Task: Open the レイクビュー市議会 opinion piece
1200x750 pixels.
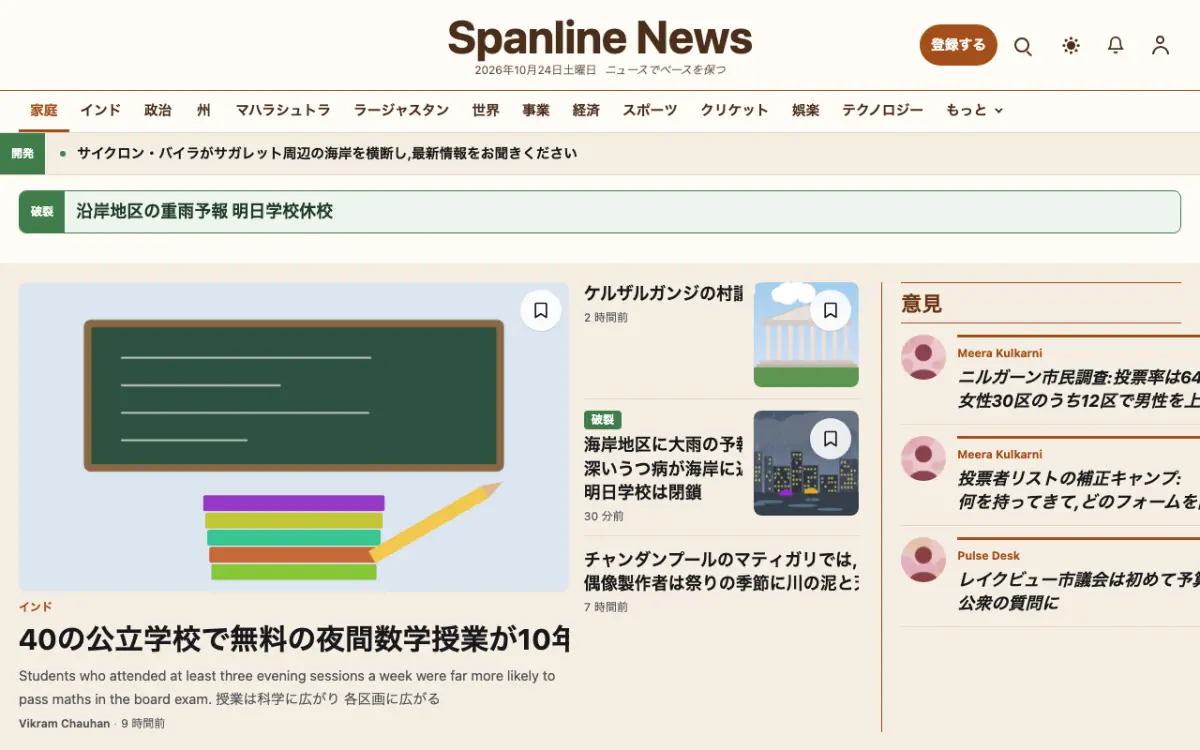Action: pyautogui.click(x=1078, y=591)
